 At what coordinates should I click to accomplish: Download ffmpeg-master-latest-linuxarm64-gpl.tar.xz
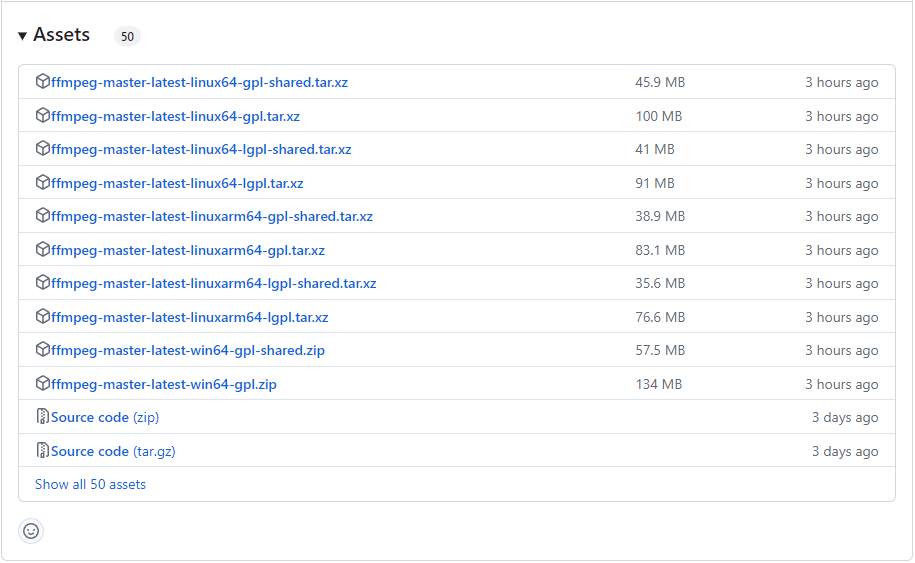[188, 250]
